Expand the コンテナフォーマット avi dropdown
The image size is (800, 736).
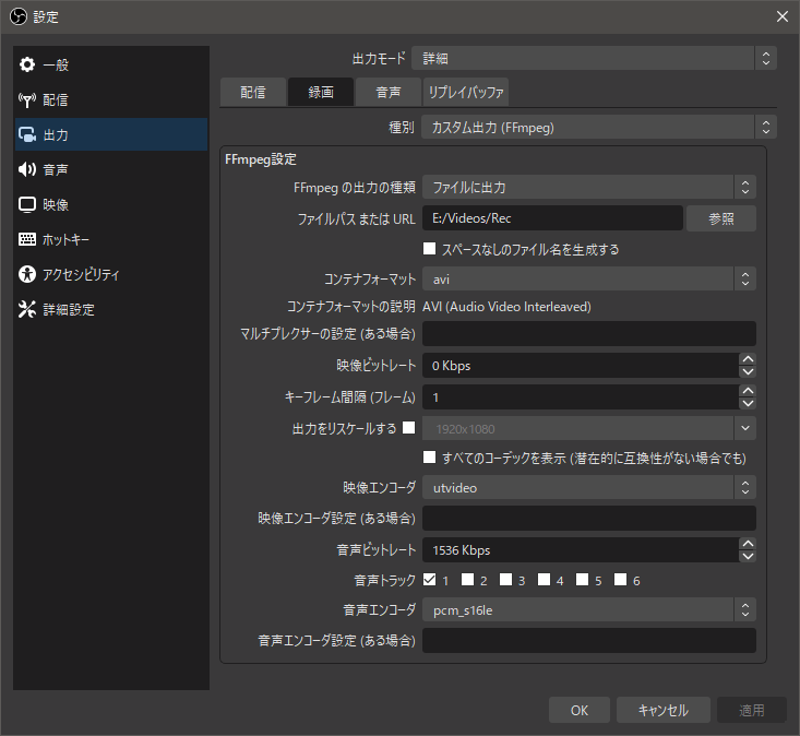(x=588, y=279)
